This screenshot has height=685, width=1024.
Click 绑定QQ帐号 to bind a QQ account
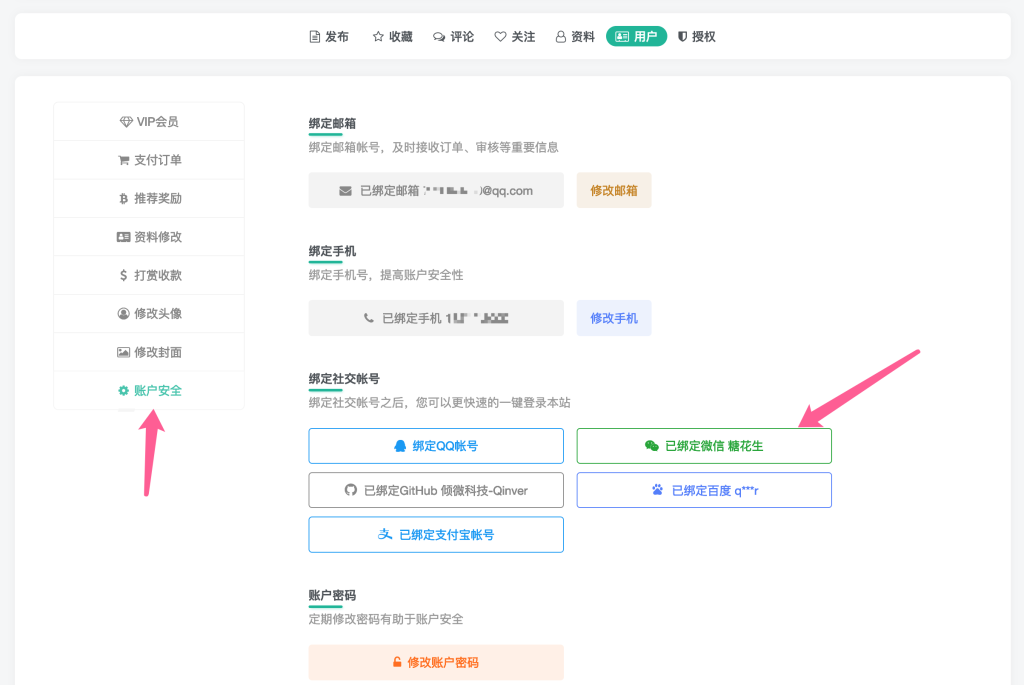435,445
